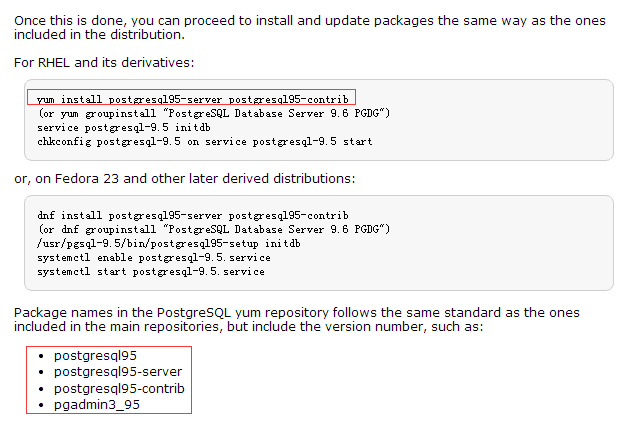Click the "Once this is done" paragraph

tap(309, 27)
